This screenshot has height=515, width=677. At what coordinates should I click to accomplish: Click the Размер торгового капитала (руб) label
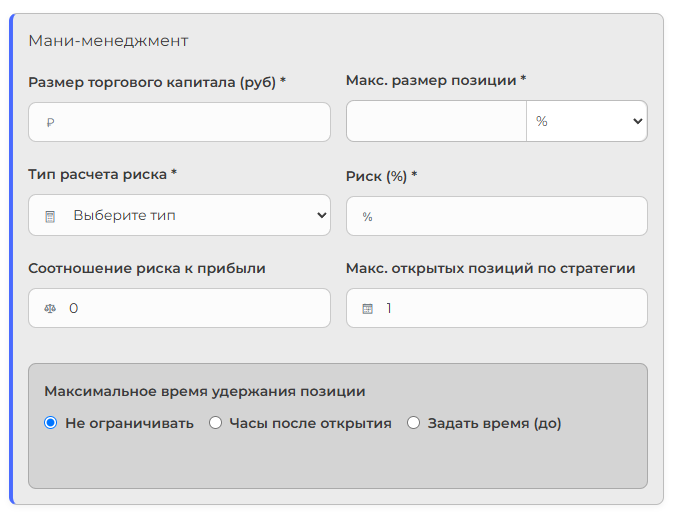[x=157, y=82]
